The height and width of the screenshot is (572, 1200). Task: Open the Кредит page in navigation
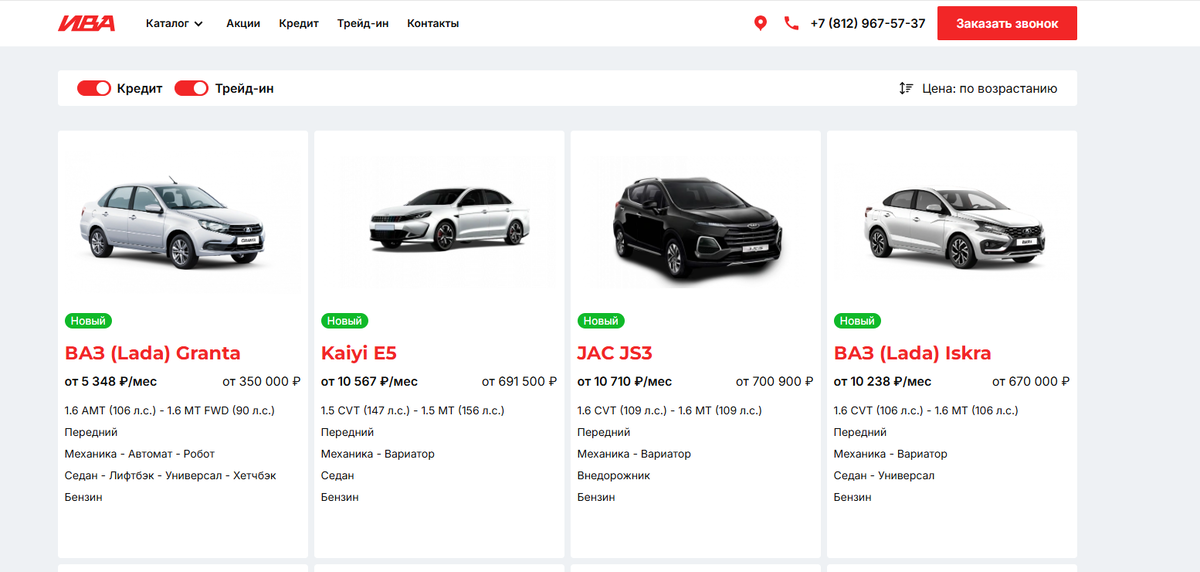pyautogui.click(x=299, y=23)
